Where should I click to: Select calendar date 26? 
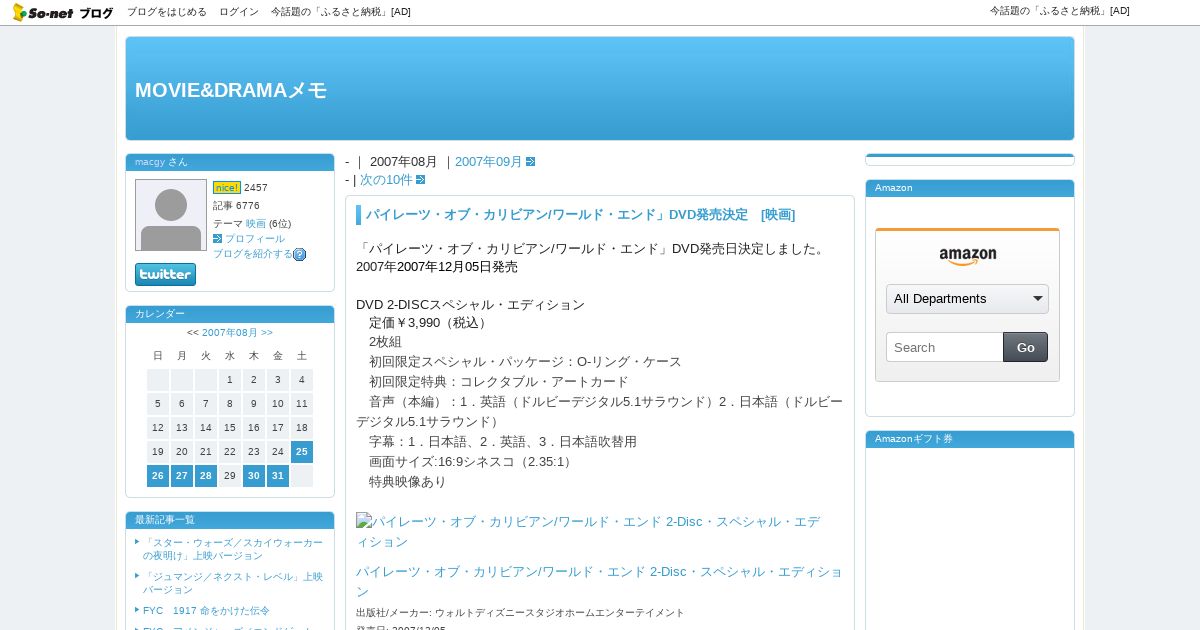[x=158, y=476]
